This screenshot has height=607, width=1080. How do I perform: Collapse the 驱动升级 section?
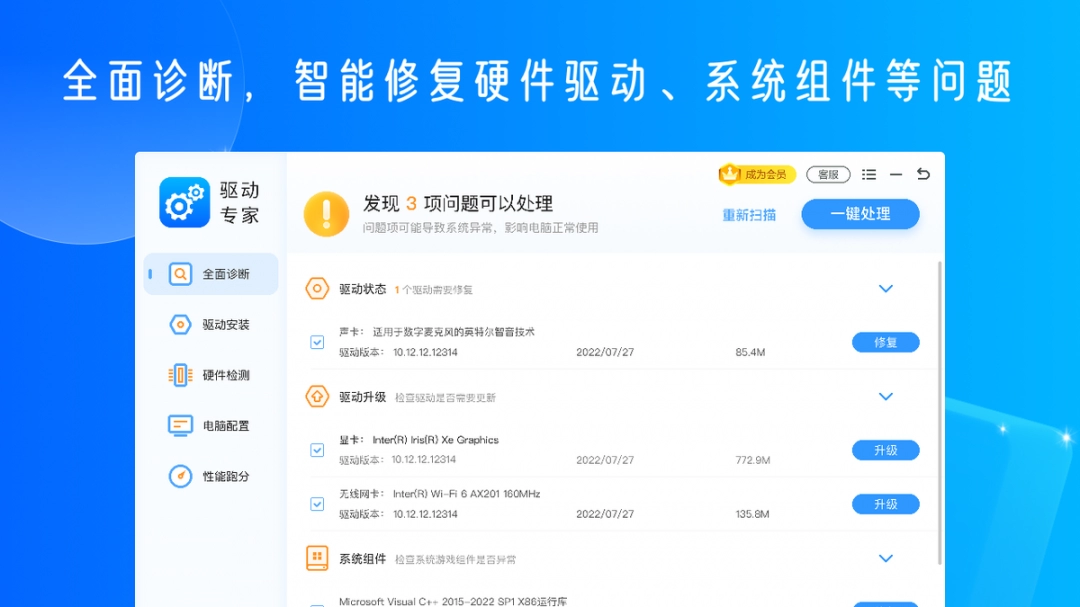pyautogui.click(x=885, y=396)
